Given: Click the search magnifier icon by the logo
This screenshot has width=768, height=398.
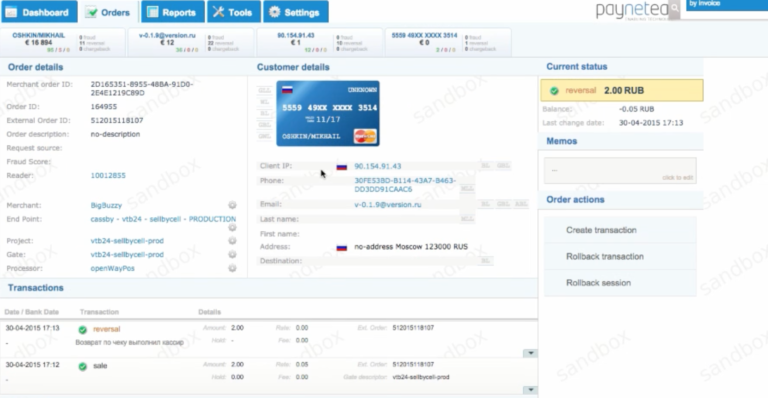Looking at the screenshot, I should 674,8.
